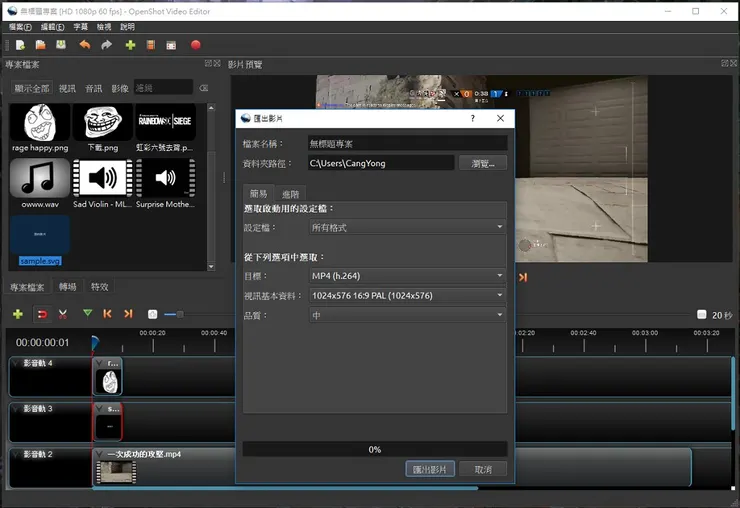Click the green Add Marker icon

coord(87,314)
